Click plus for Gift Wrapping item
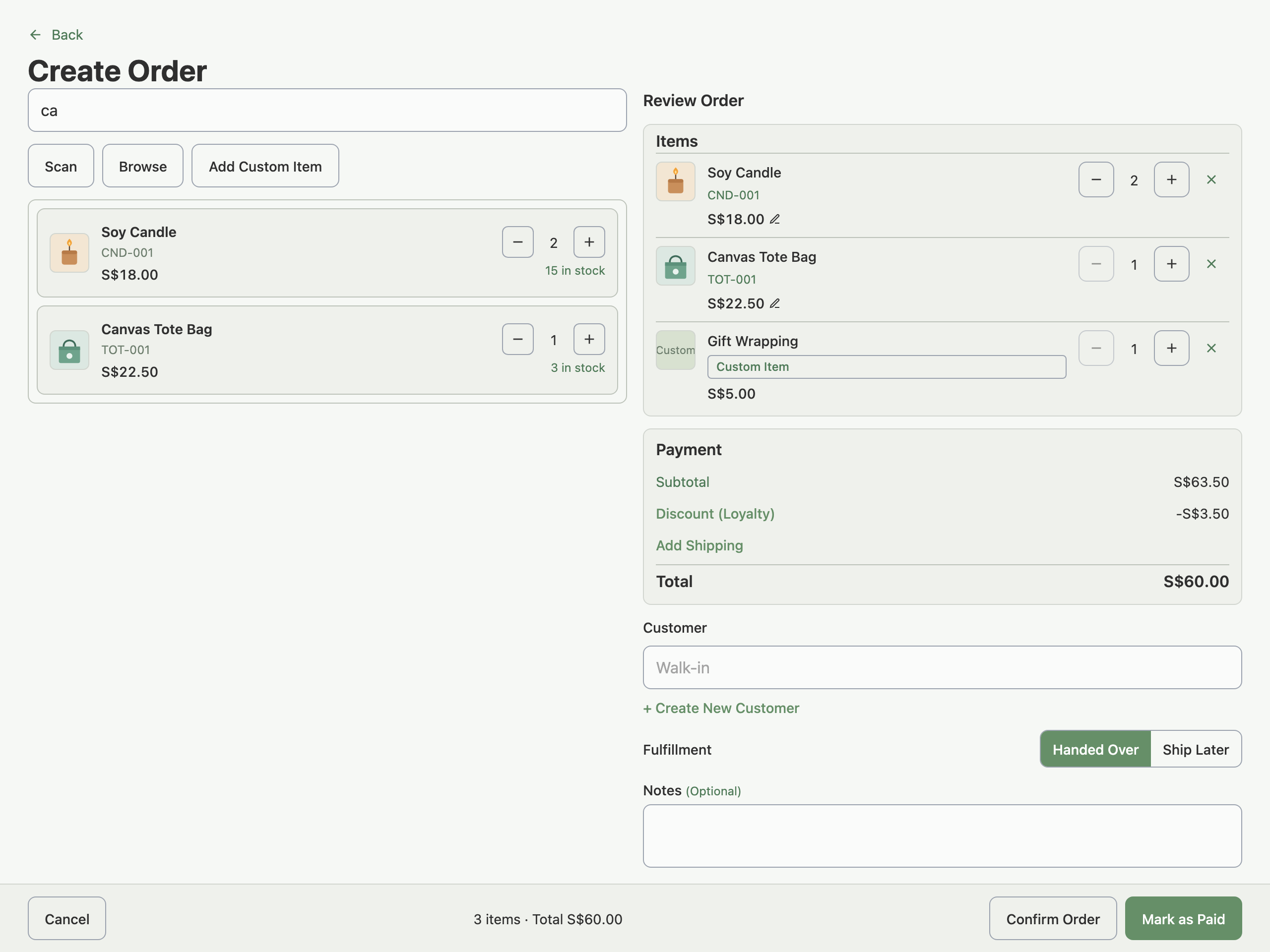 (x=1171, y=348)
